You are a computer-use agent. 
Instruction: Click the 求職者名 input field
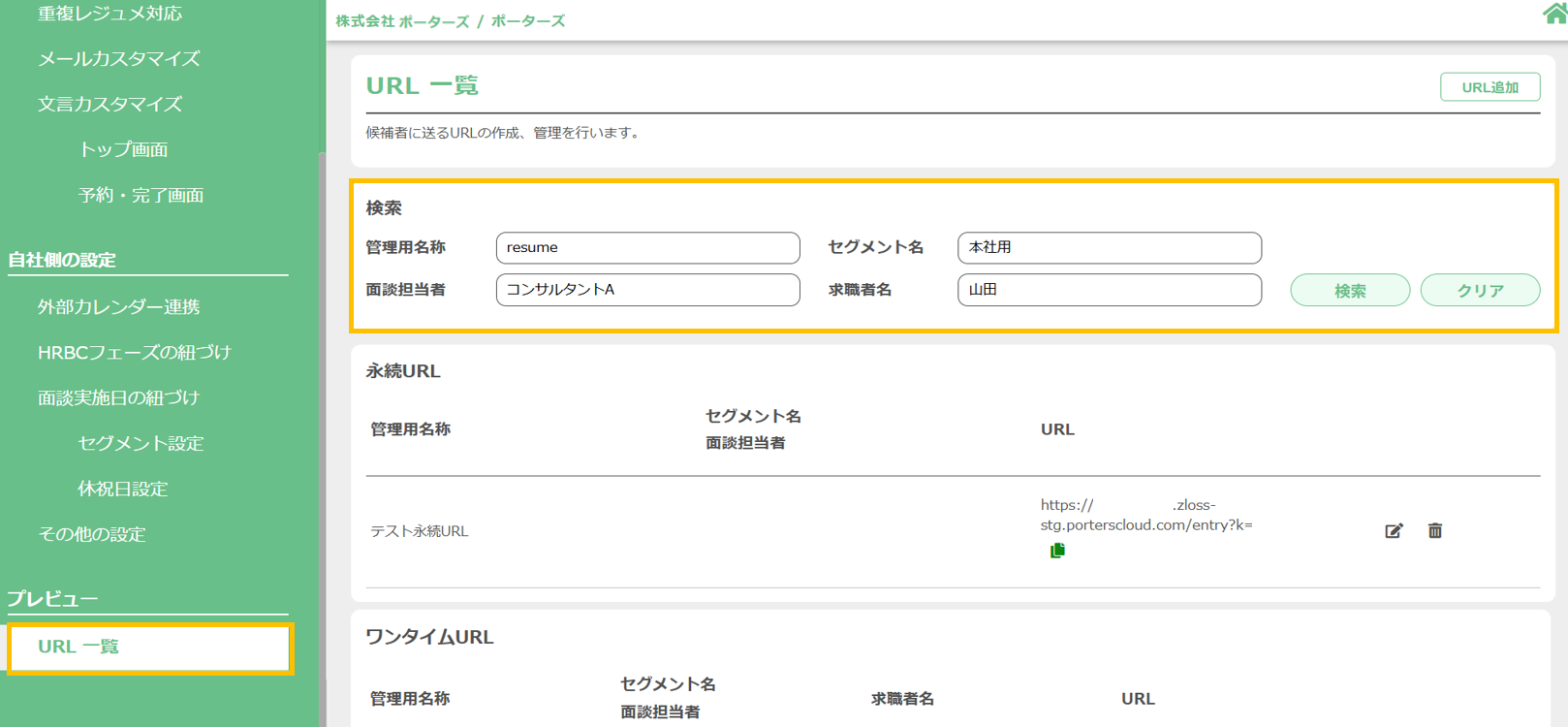click(x=1109, y=290)
